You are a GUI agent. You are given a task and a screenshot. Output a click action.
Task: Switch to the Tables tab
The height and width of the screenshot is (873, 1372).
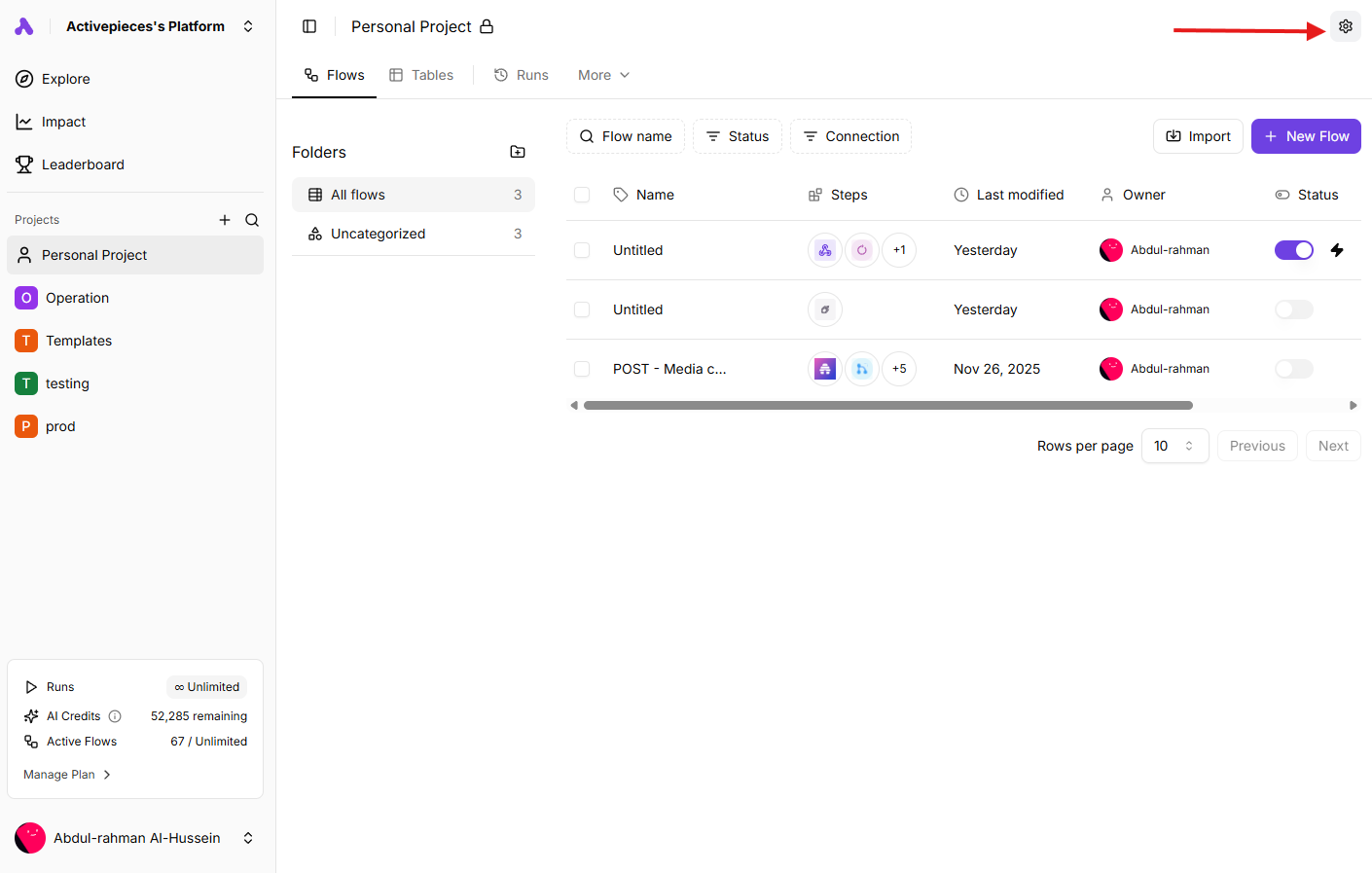[420, 75]
